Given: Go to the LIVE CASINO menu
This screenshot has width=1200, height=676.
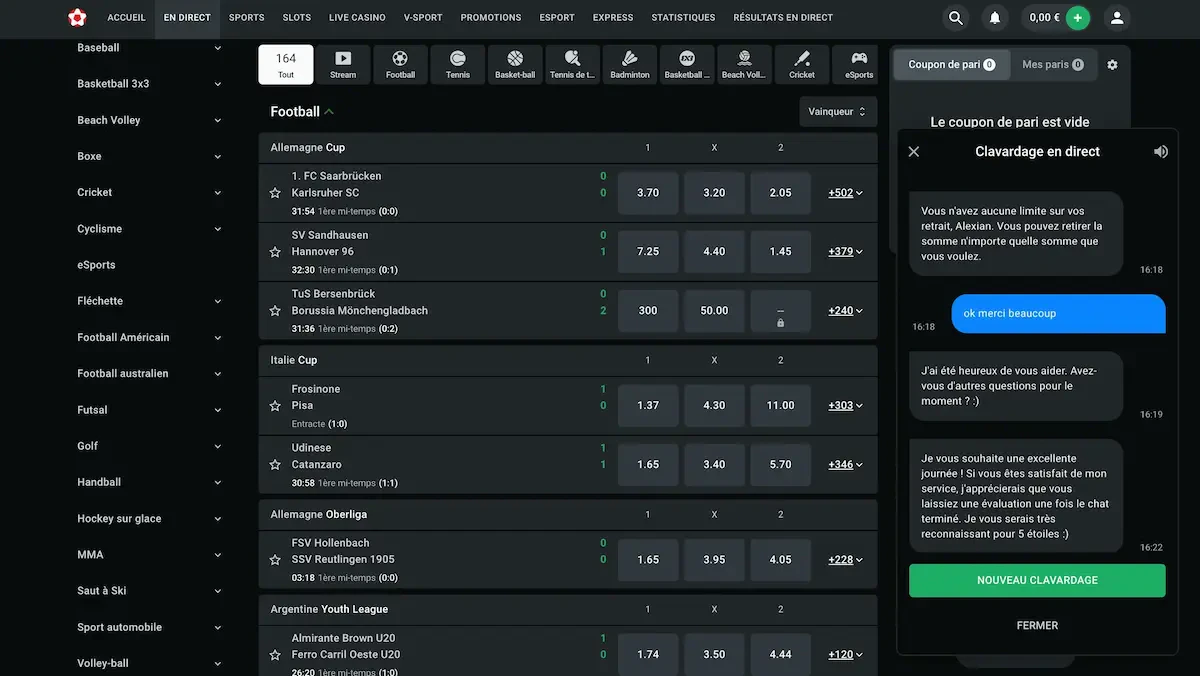Looking at the screenshot, I should coord(356,18).
